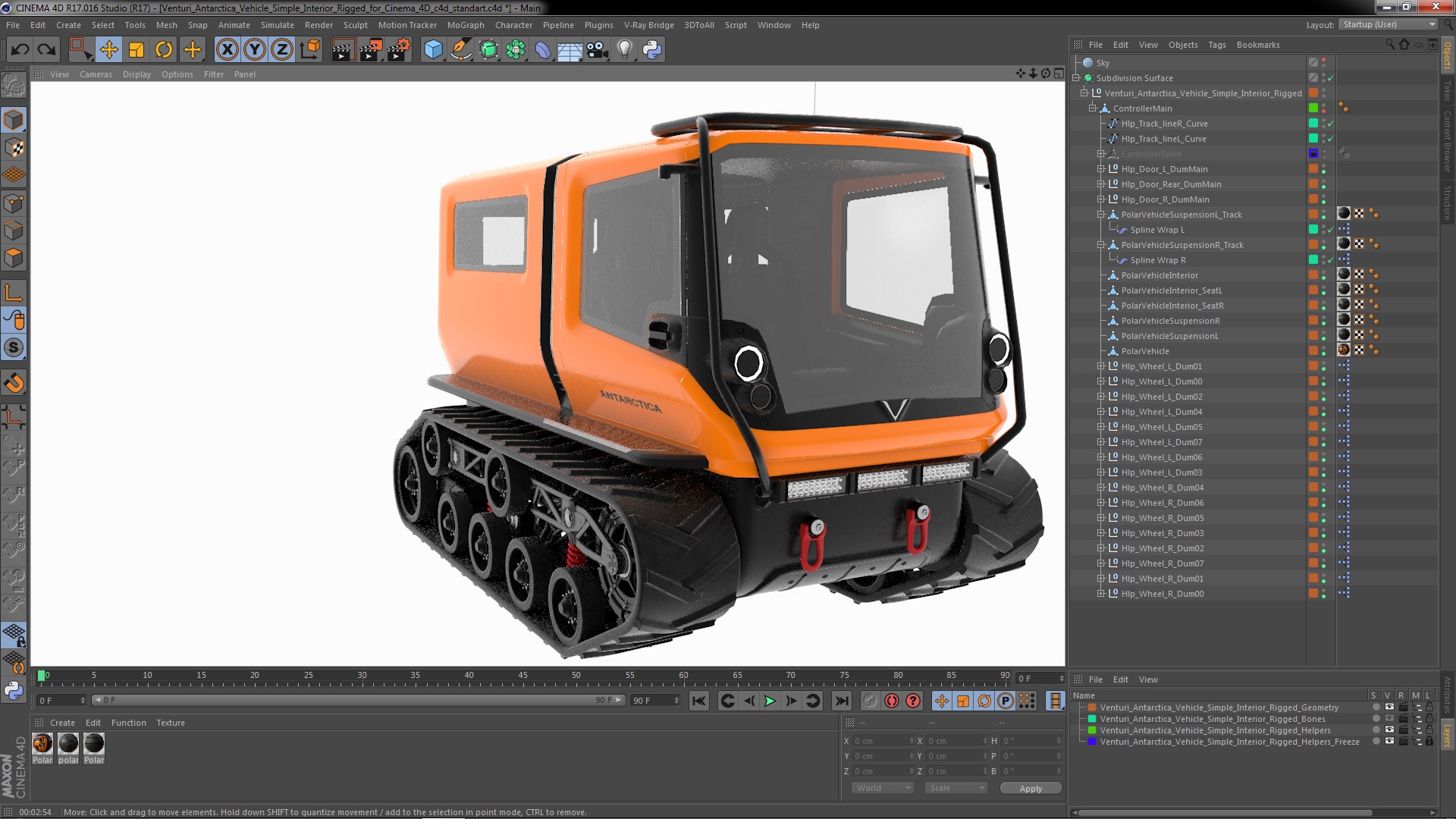Render the active view
Screen dimensions: 1456x819
tap(343, 50)
